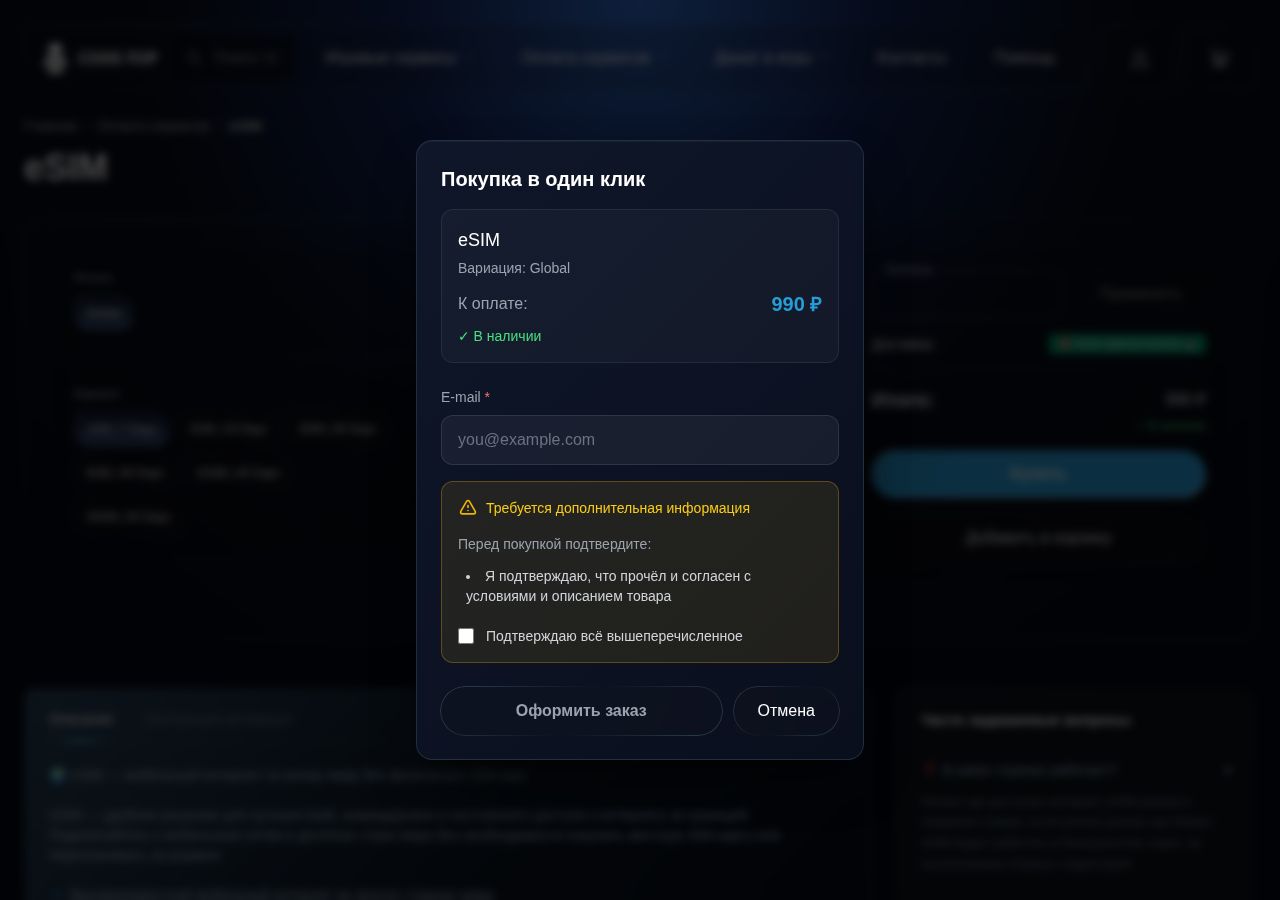Click the "✓ В наличии" stock status
The width and height of the screenshot is (1280, 900).
point(499,336)
